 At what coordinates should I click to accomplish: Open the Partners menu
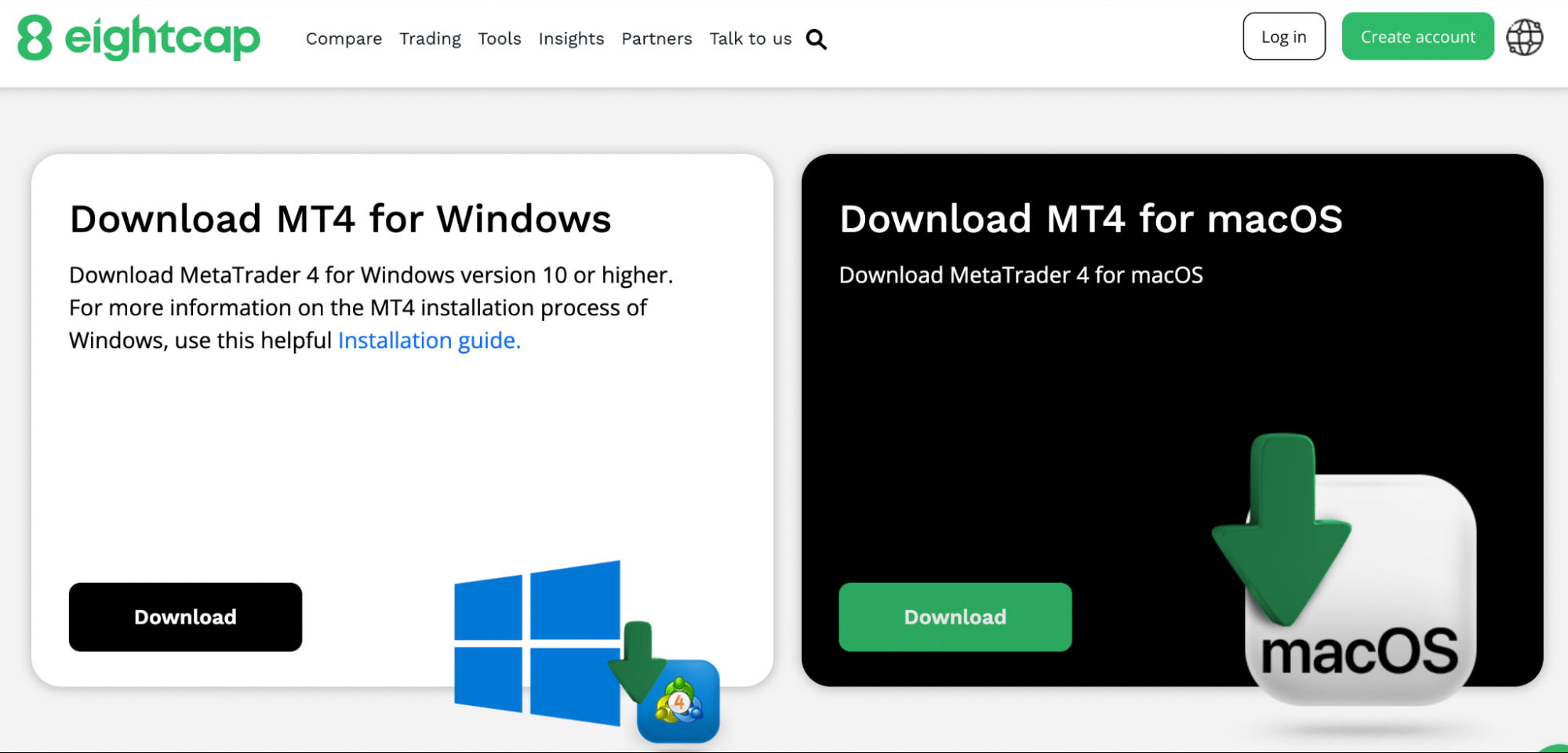pyautogui.click(x=657, y=38)
